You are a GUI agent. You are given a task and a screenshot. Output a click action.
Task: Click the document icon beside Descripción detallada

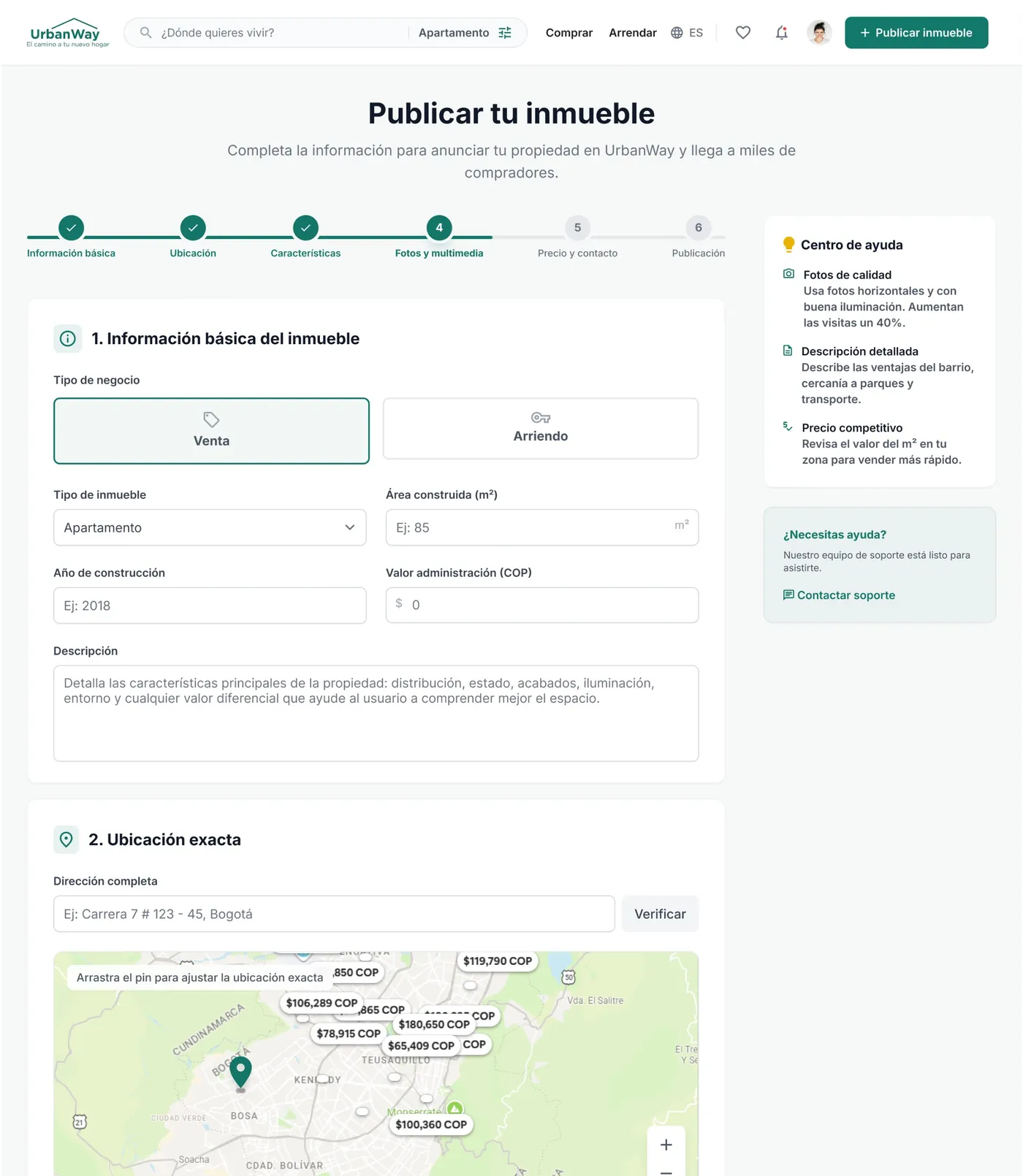(788, 351)
